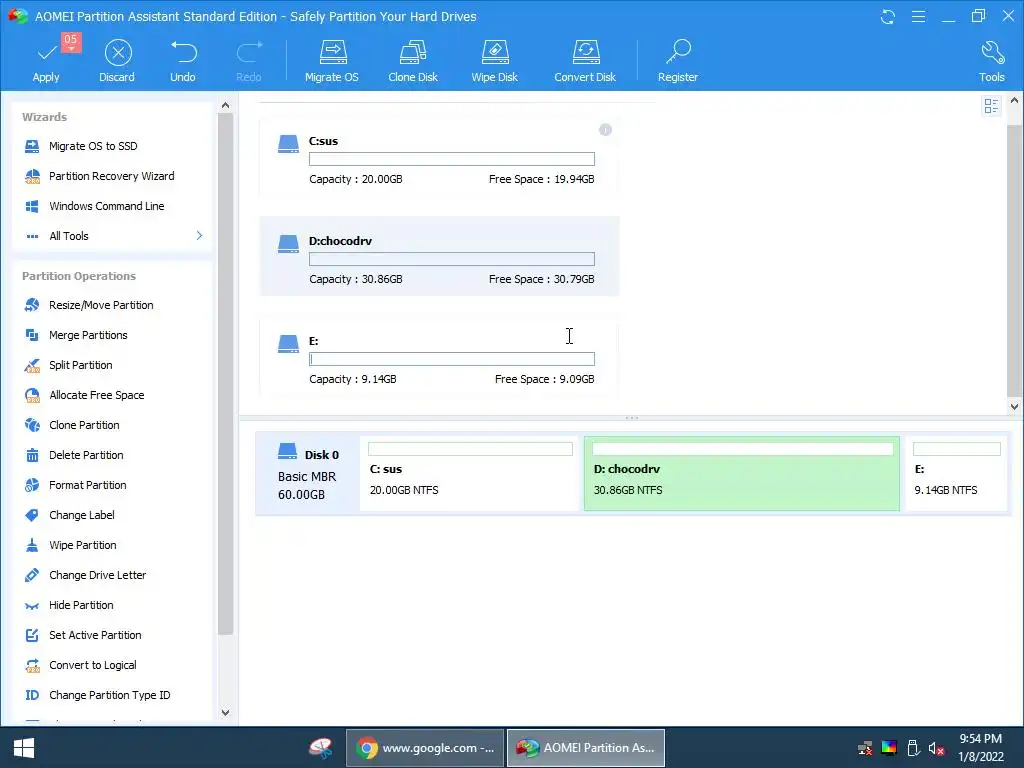Image resolution: width=1024 pixels, height=768 pixels.
Task: Click AOMEI Partition Assistant taskbar button
Action: coord(586,748)
